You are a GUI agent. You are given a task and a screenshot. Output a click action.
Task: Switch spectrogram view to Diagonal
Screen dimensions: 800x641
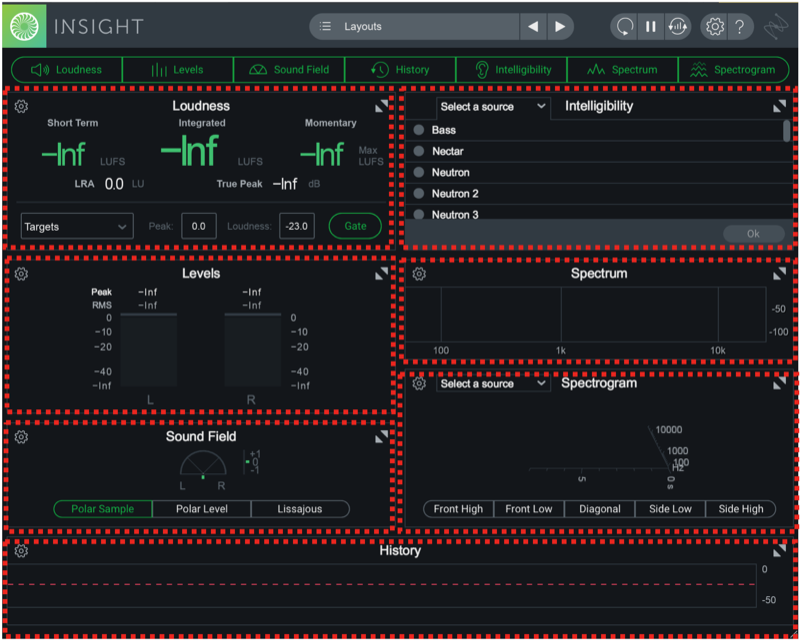[599, 509]
